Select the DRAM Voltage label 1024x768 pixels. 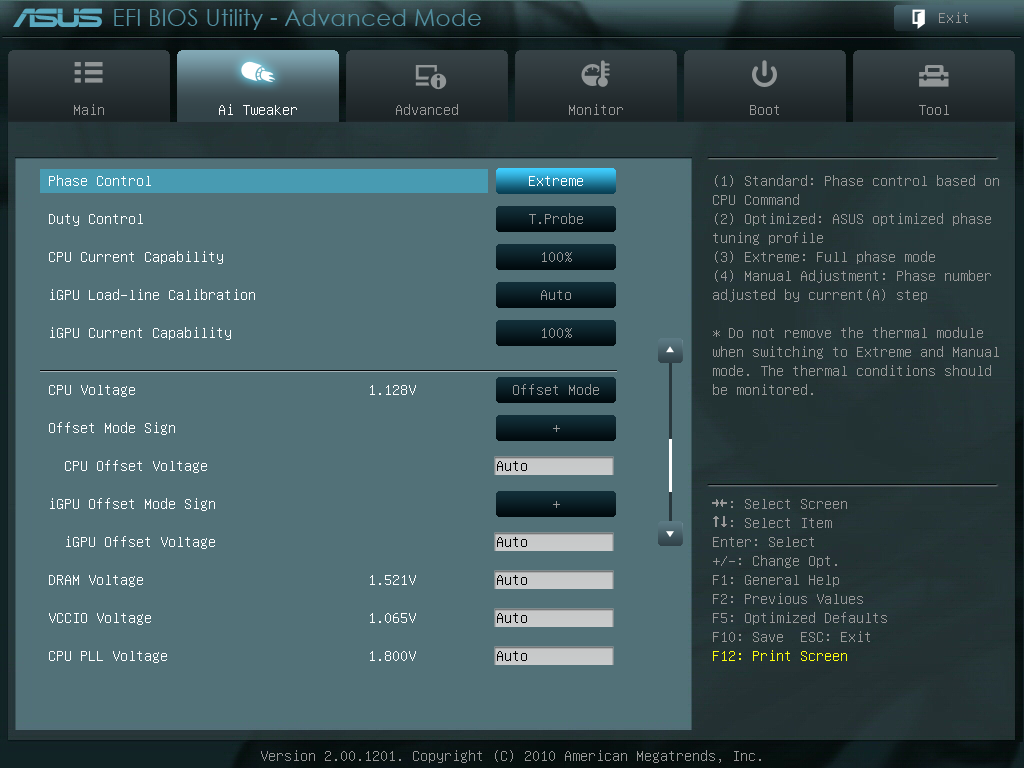coord(96,579)
